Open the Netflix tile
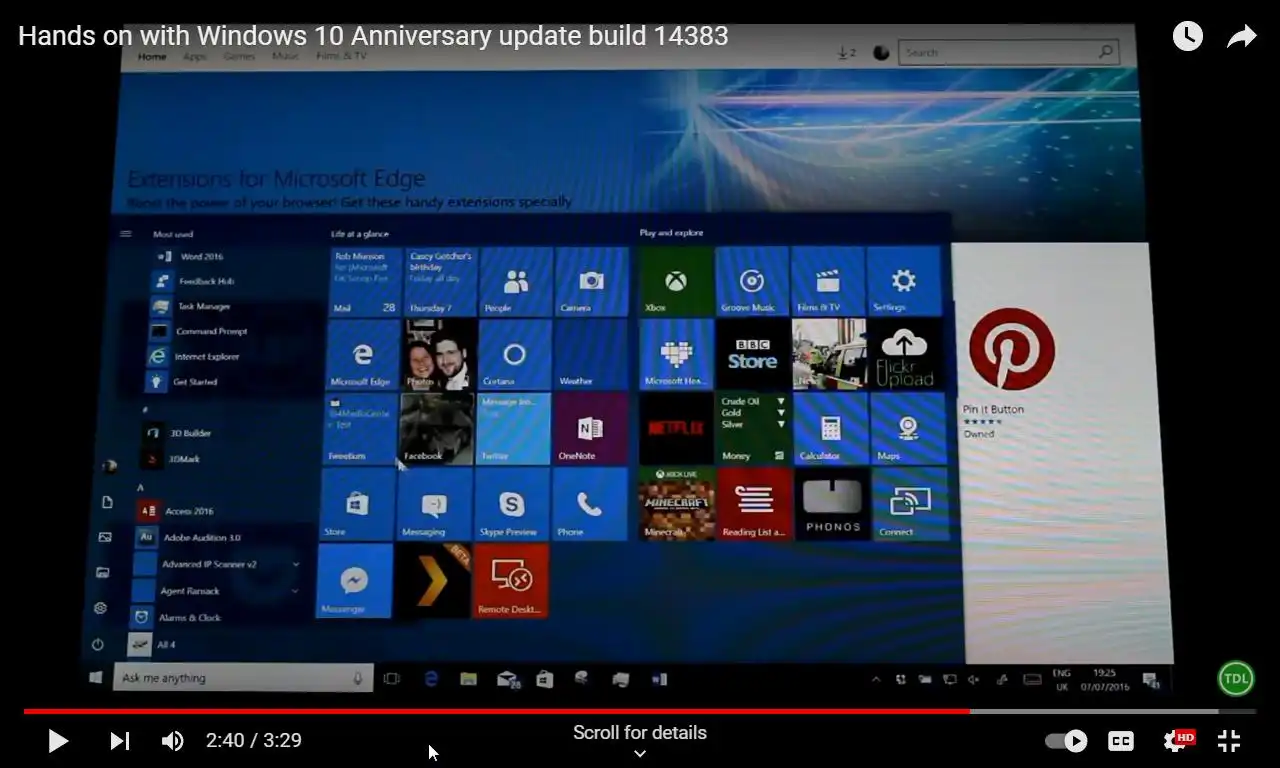This screenshot has width=1280, height=768. (x=676, y=429)
